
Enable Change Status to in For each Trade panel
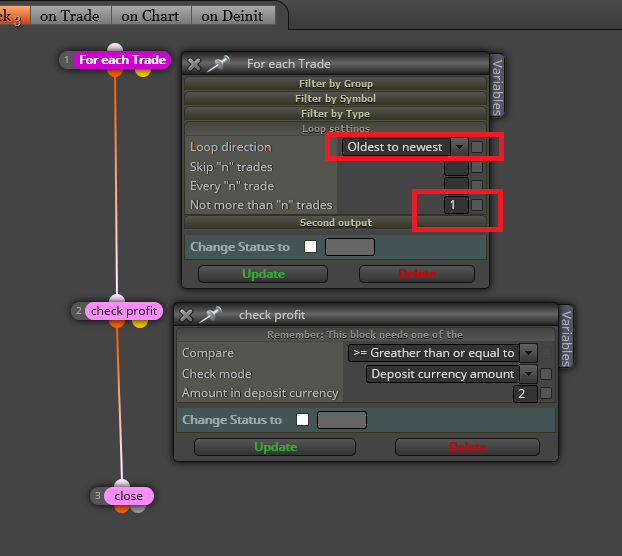(310, 247)
